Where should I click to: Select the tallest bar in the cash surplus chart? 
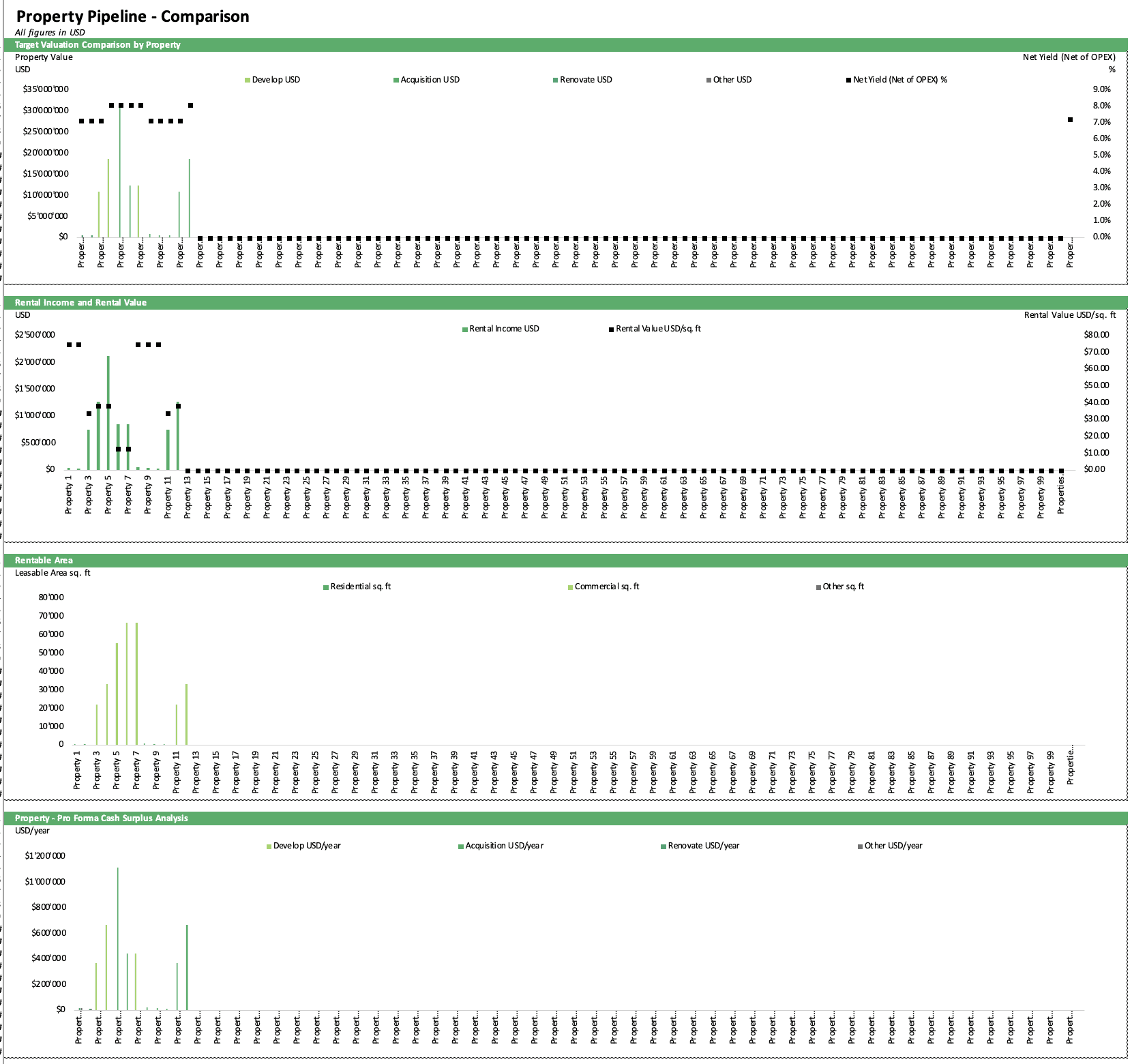(x=117, y=939)
